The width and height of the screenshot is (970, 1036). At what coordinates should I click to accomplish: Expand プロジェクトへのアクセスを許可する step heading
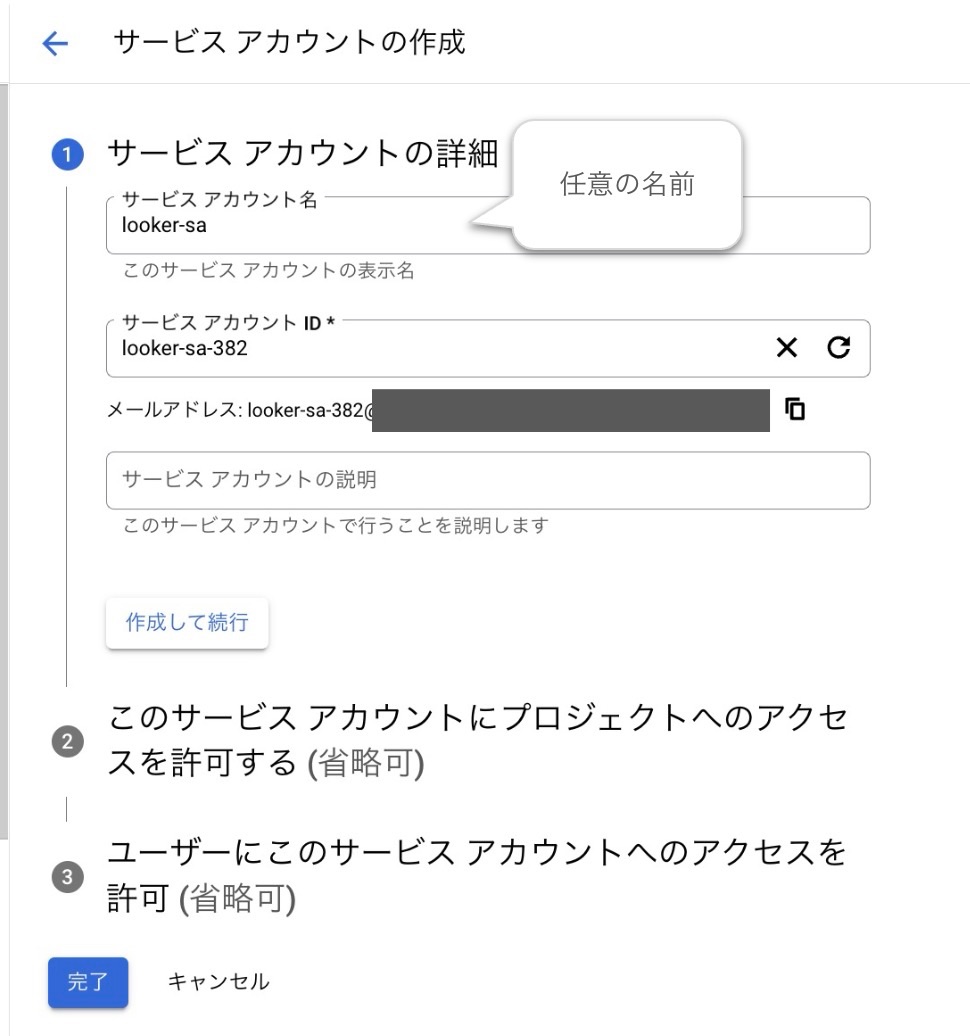pyautogui.click(x=477, y=740)
